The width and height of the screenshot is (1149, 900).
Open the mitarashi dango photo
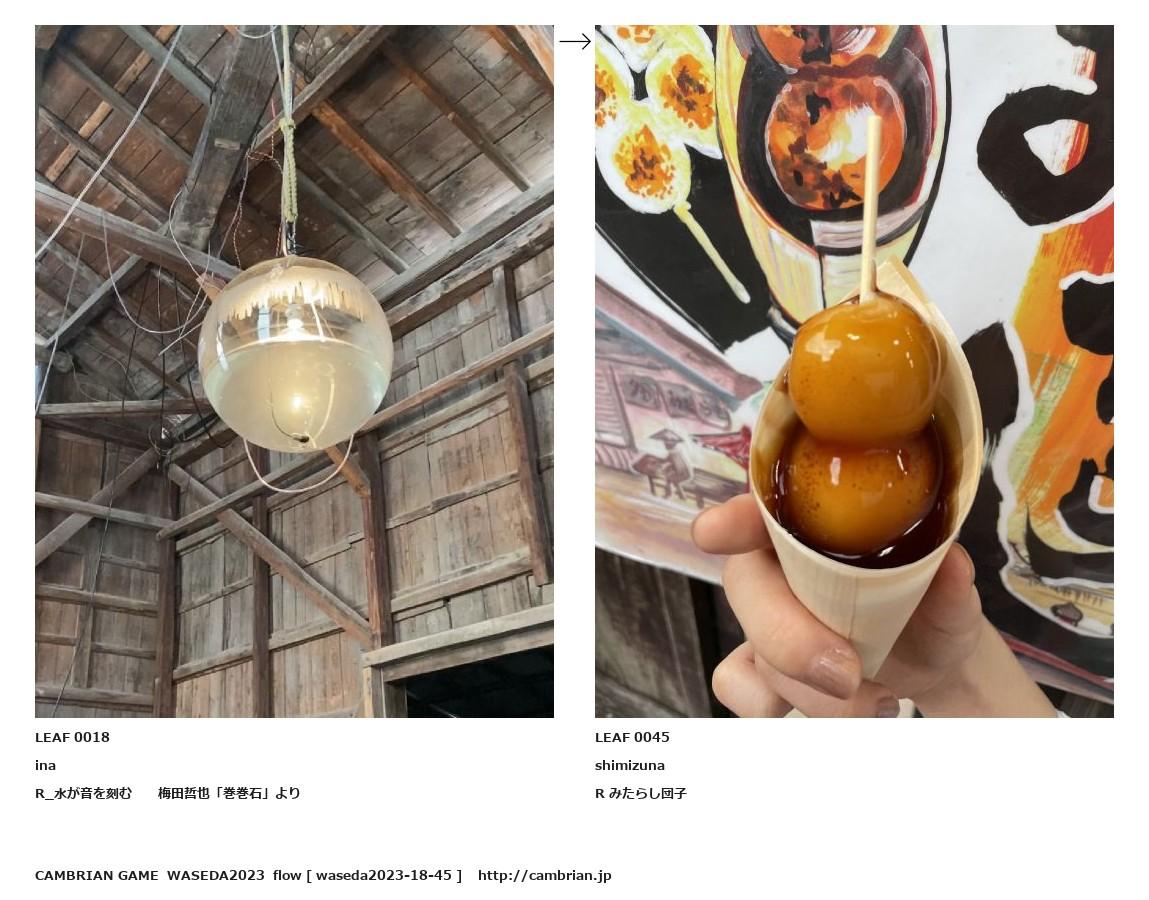(854, 371)
